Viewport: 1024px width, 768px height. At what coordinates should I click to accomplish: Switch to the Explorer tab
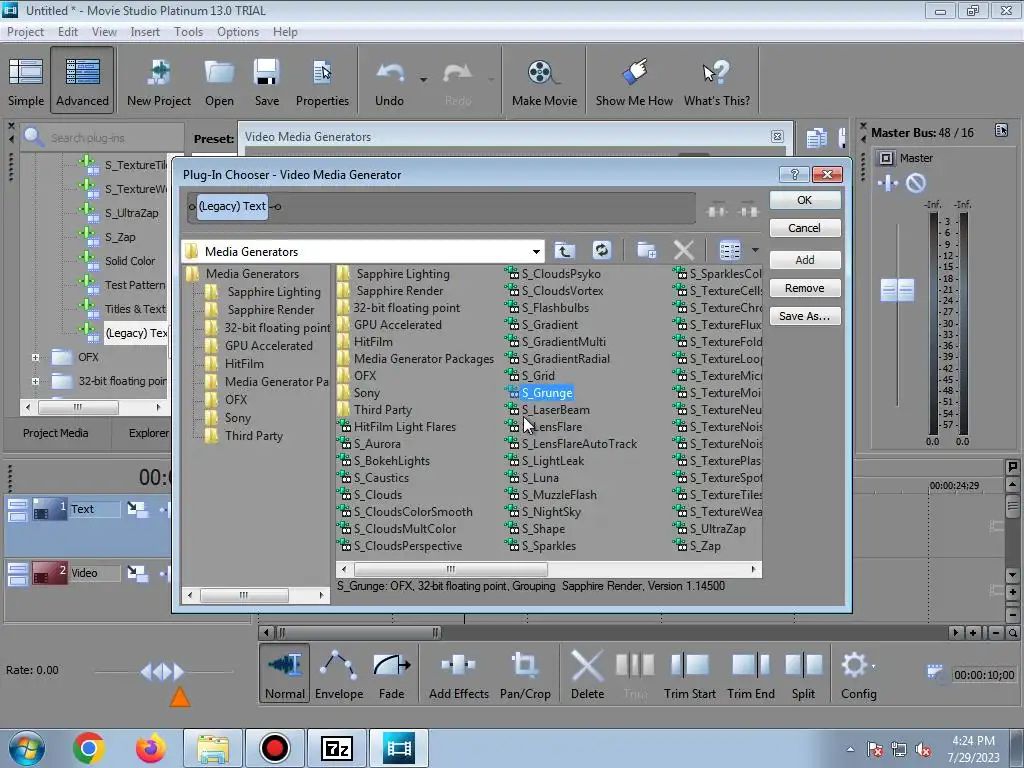pos(148,433)
